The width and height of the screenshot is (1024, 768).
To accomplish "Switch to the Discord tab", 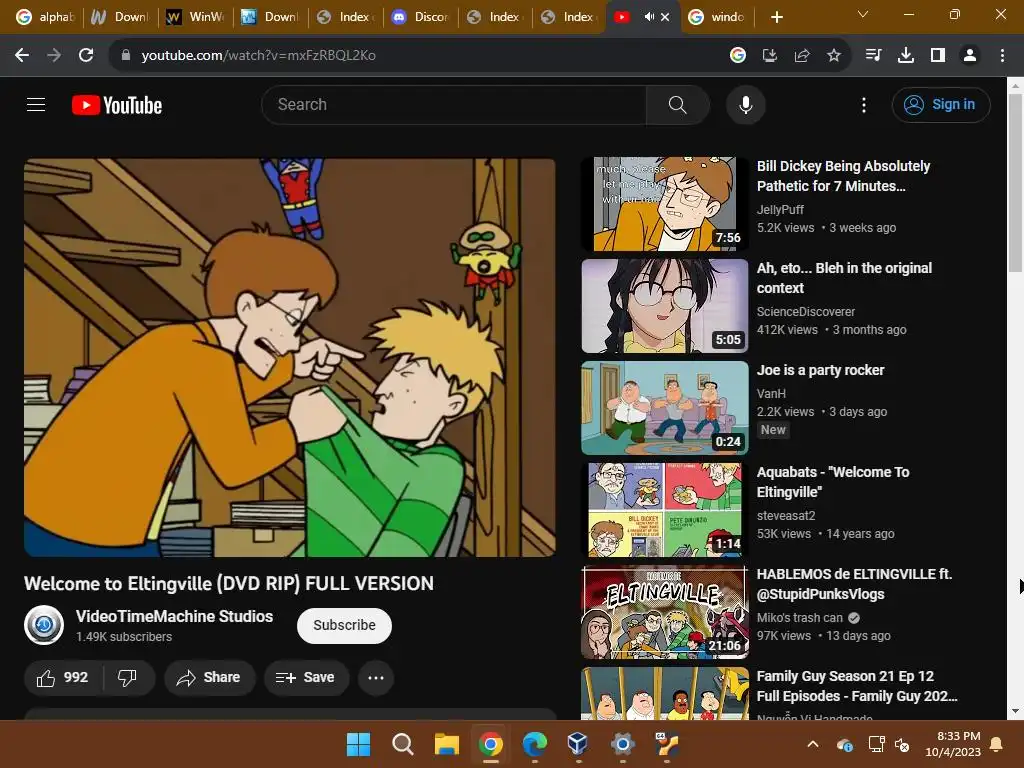I will point(421,17).
